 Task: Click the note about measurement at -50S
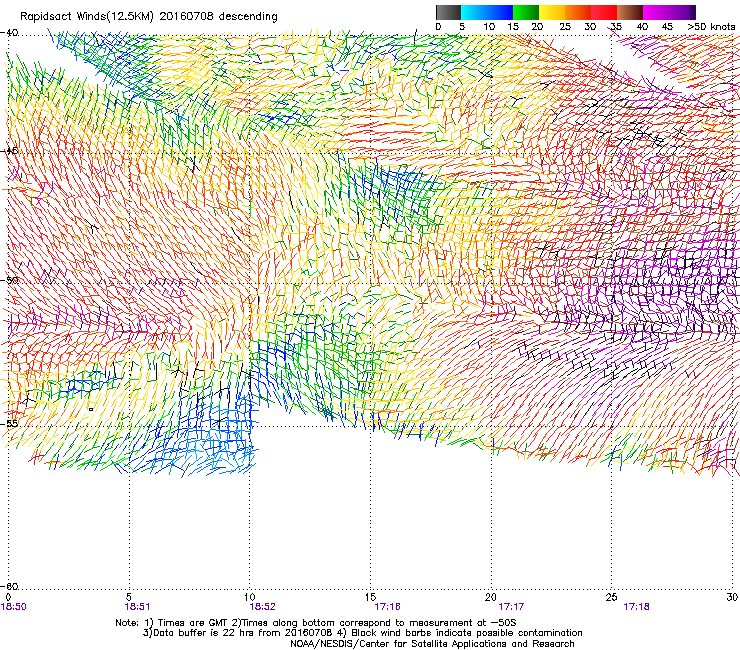[376, 623]
